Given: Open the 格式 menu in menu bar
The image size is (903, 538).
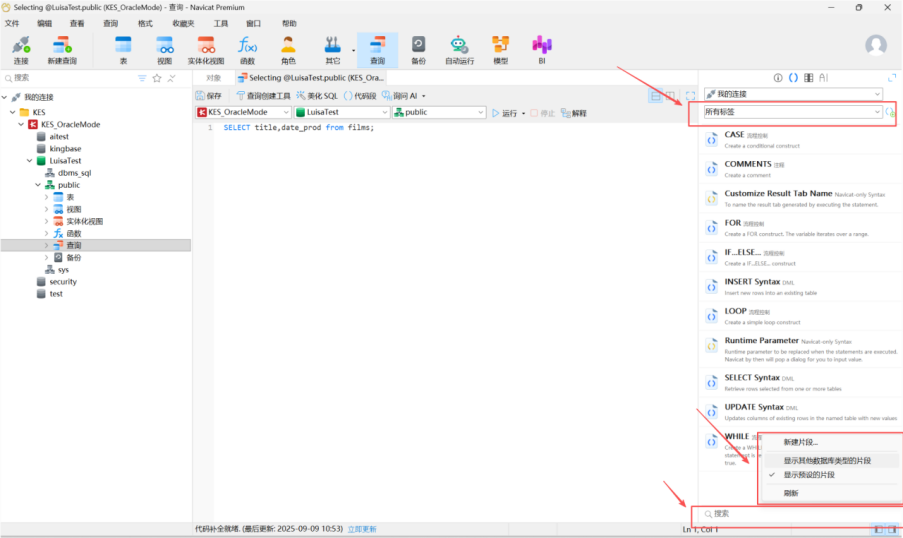Looking at the screenshot, I should (145, 23).
